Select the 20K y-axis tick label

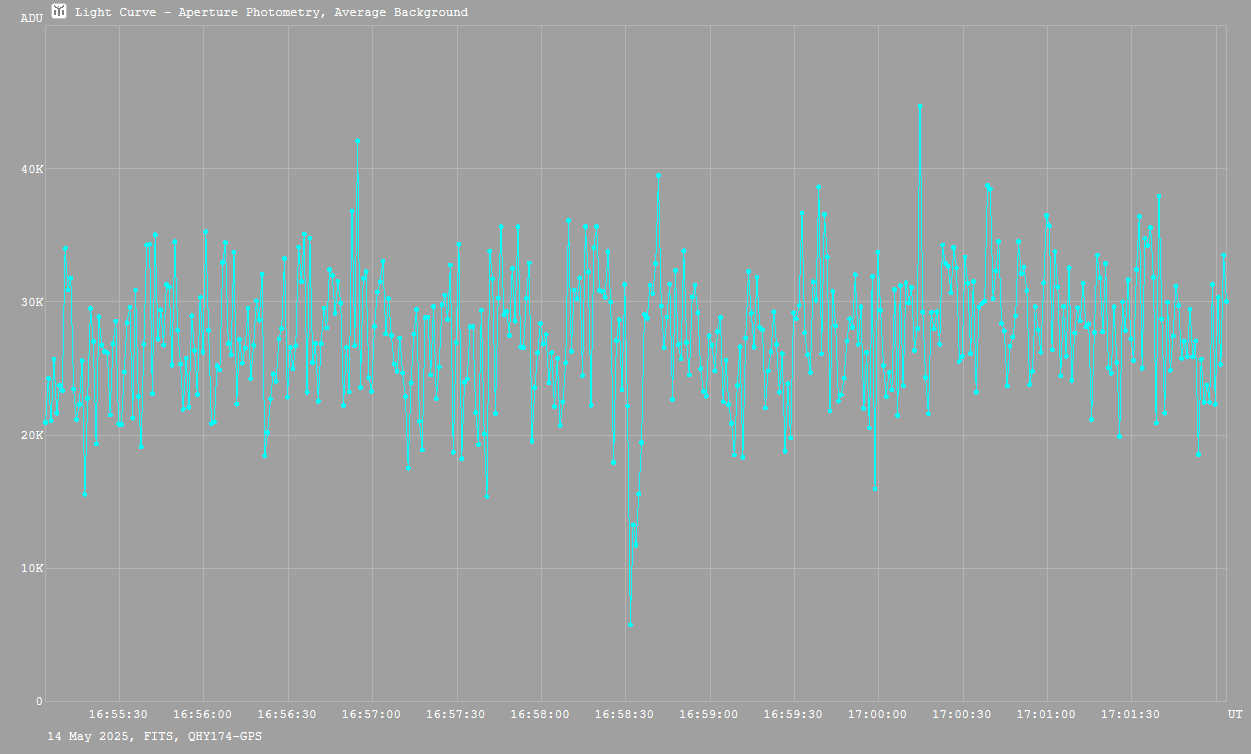(33, 435)
